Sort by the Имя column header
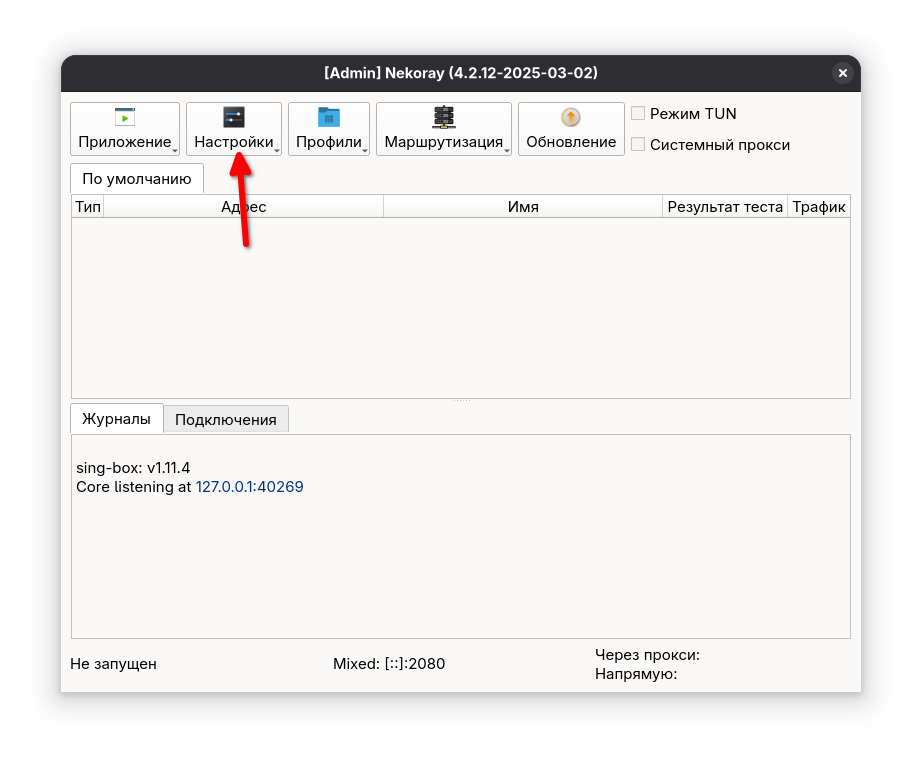 click(x=523, y=206)
